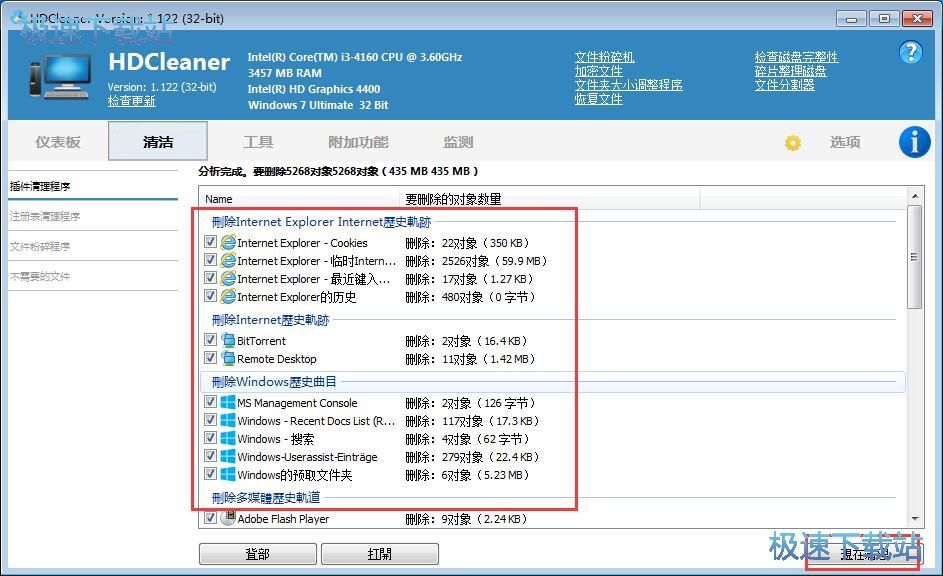The image size is (943, 576).
Task: Click the Windows icon for MS Management Console
Action: (x=228, y=402)
